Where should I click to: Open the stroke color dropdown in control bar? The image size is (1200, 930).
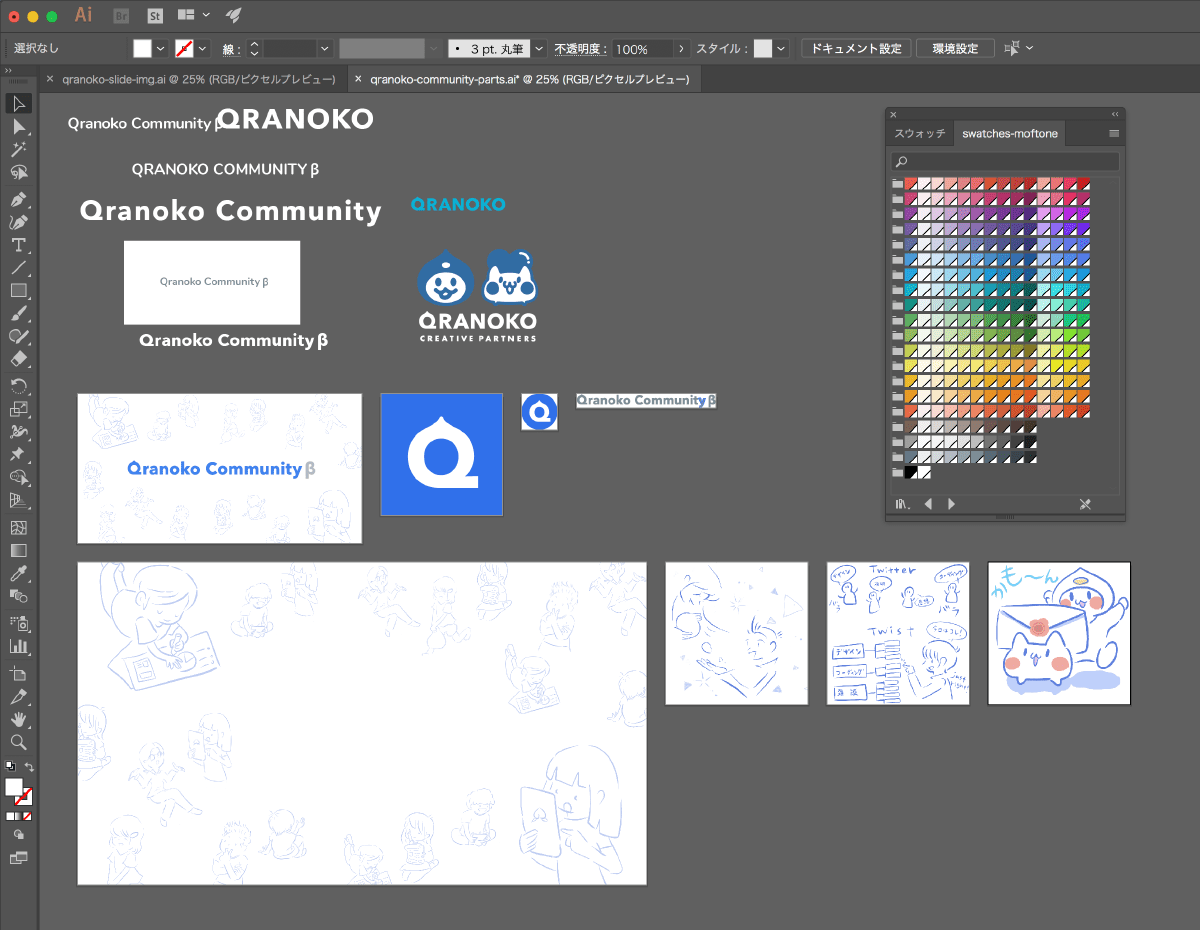click(203, 48)
